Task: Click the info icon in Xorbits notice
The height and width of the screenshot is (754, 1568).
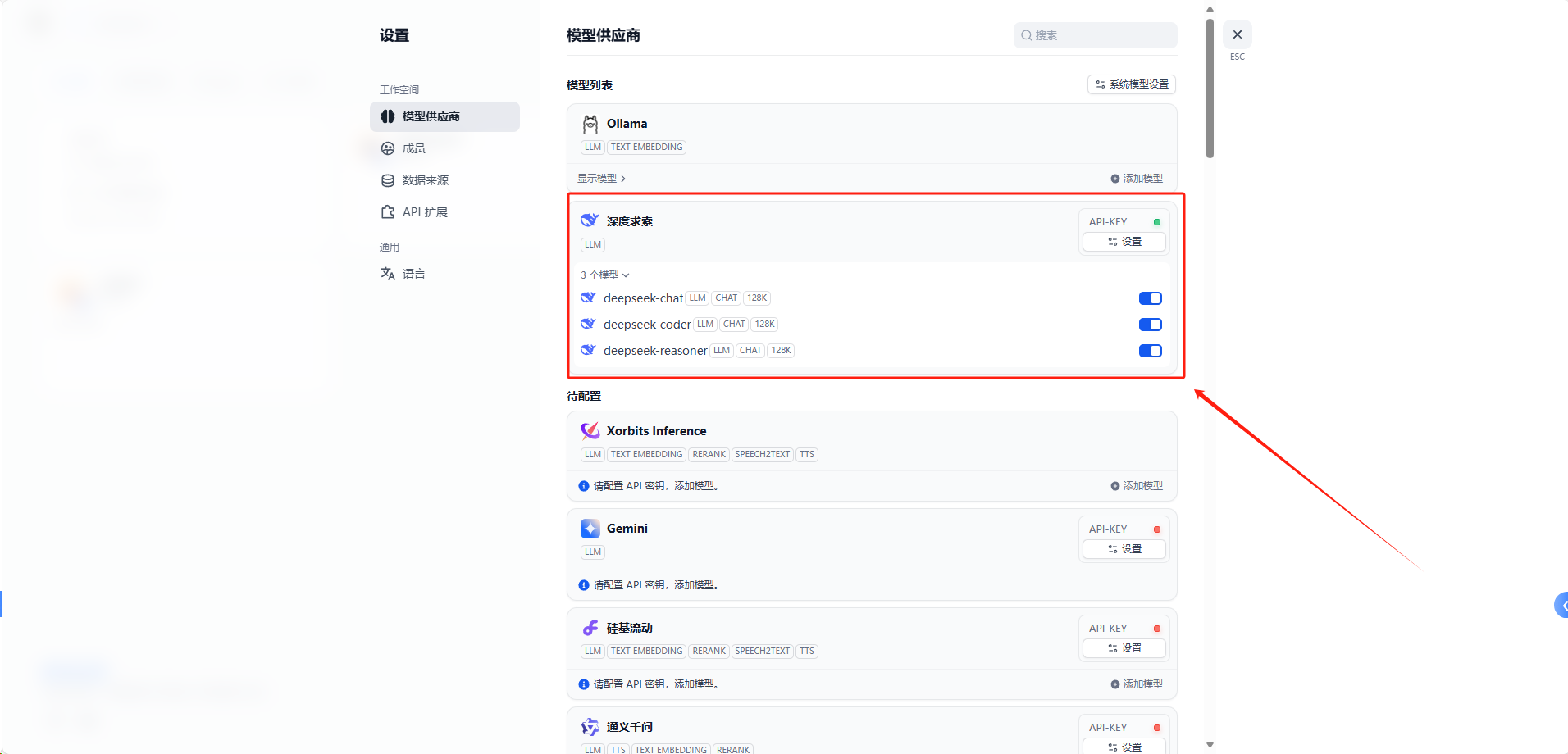Action: point(584,486)
